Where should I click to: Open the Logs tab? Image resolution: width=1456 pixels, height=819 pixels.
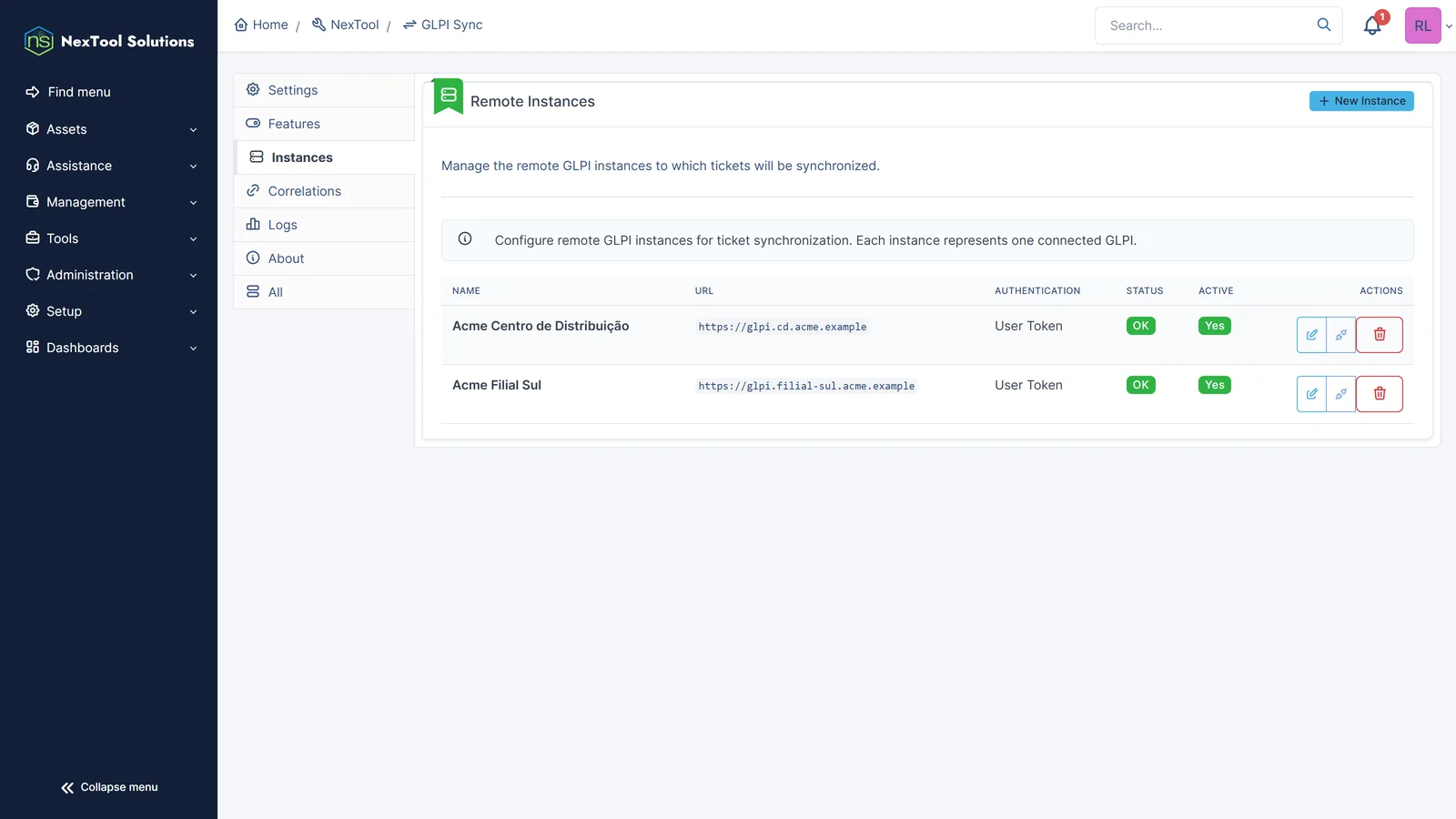[324, 225]
